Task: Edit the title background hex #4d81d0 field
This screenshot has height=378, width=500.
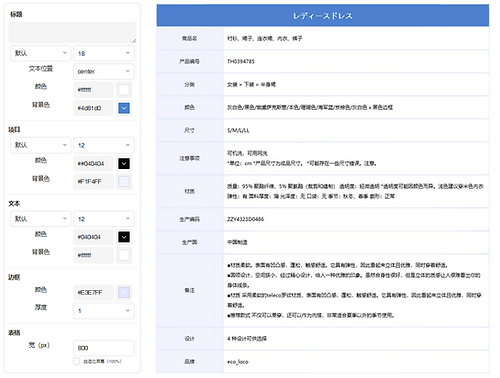Action: coord(94,108)
